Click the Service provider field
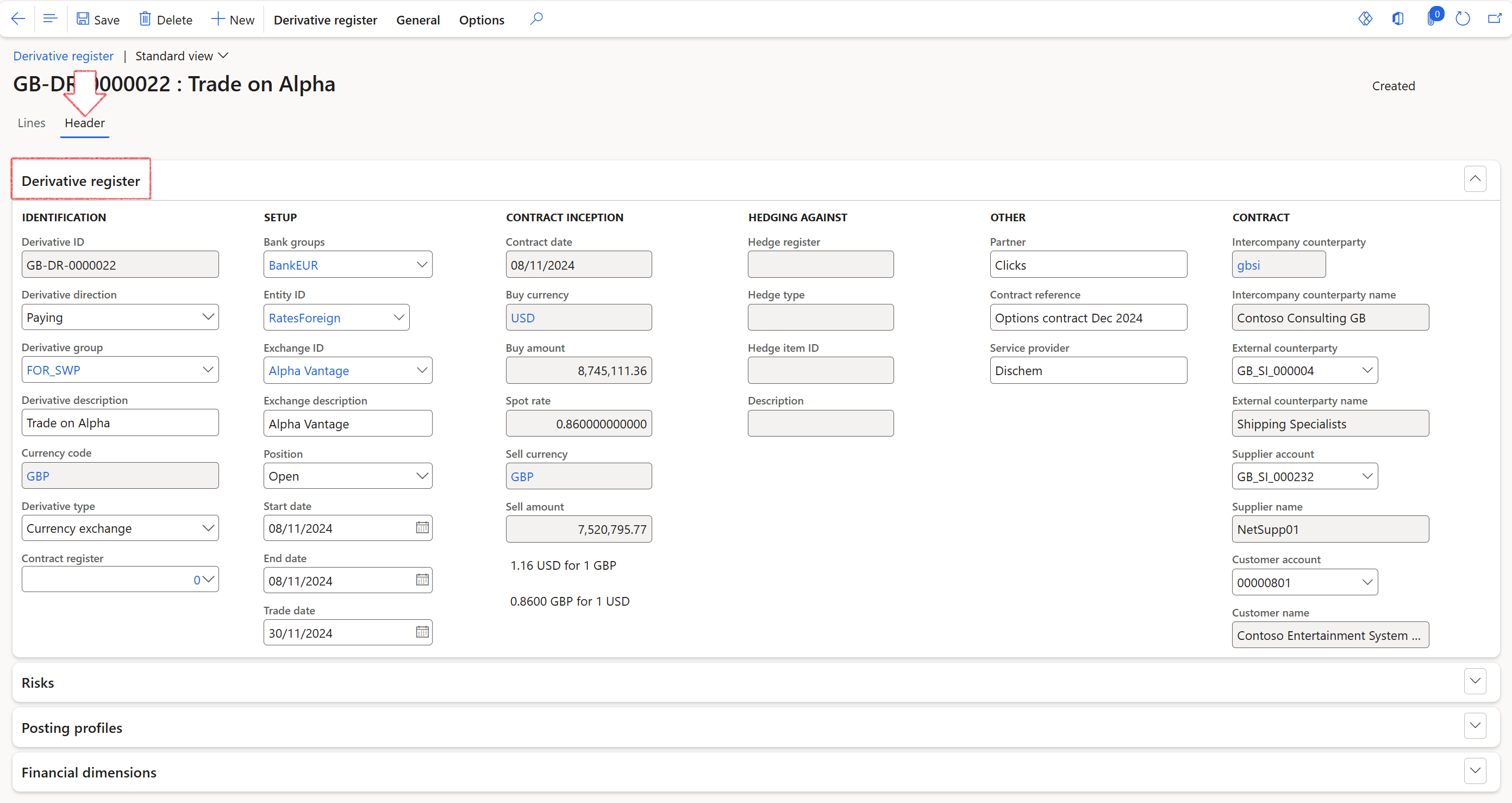 (x=1088, y=370)
